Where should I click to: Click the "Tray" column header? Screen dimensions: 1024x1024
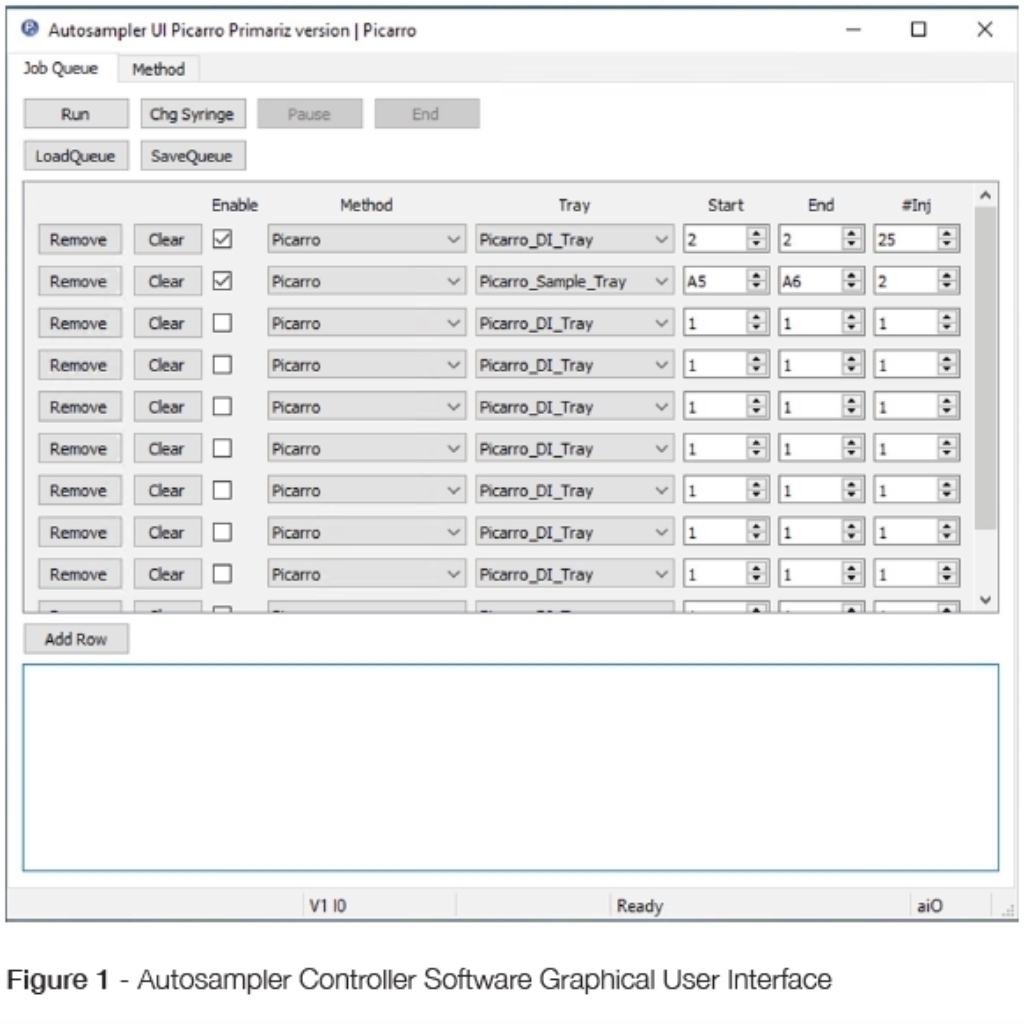[574, 205]
